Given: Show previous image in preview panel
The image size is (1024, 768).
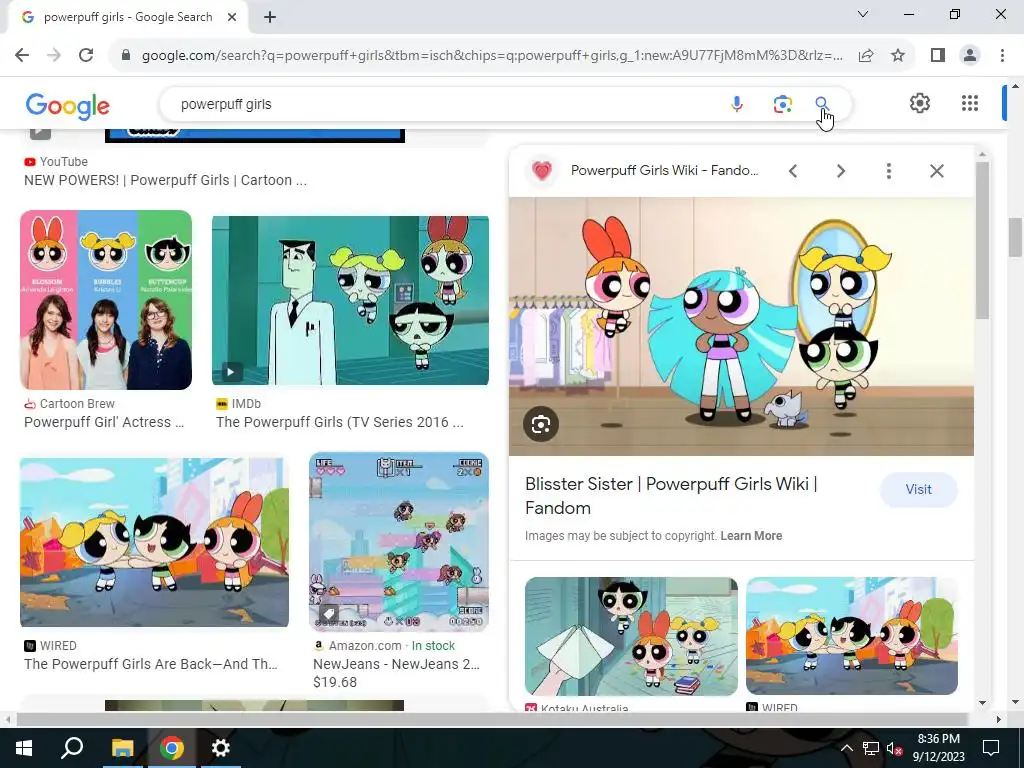Looking at the screenshot, I should (793, 171).
